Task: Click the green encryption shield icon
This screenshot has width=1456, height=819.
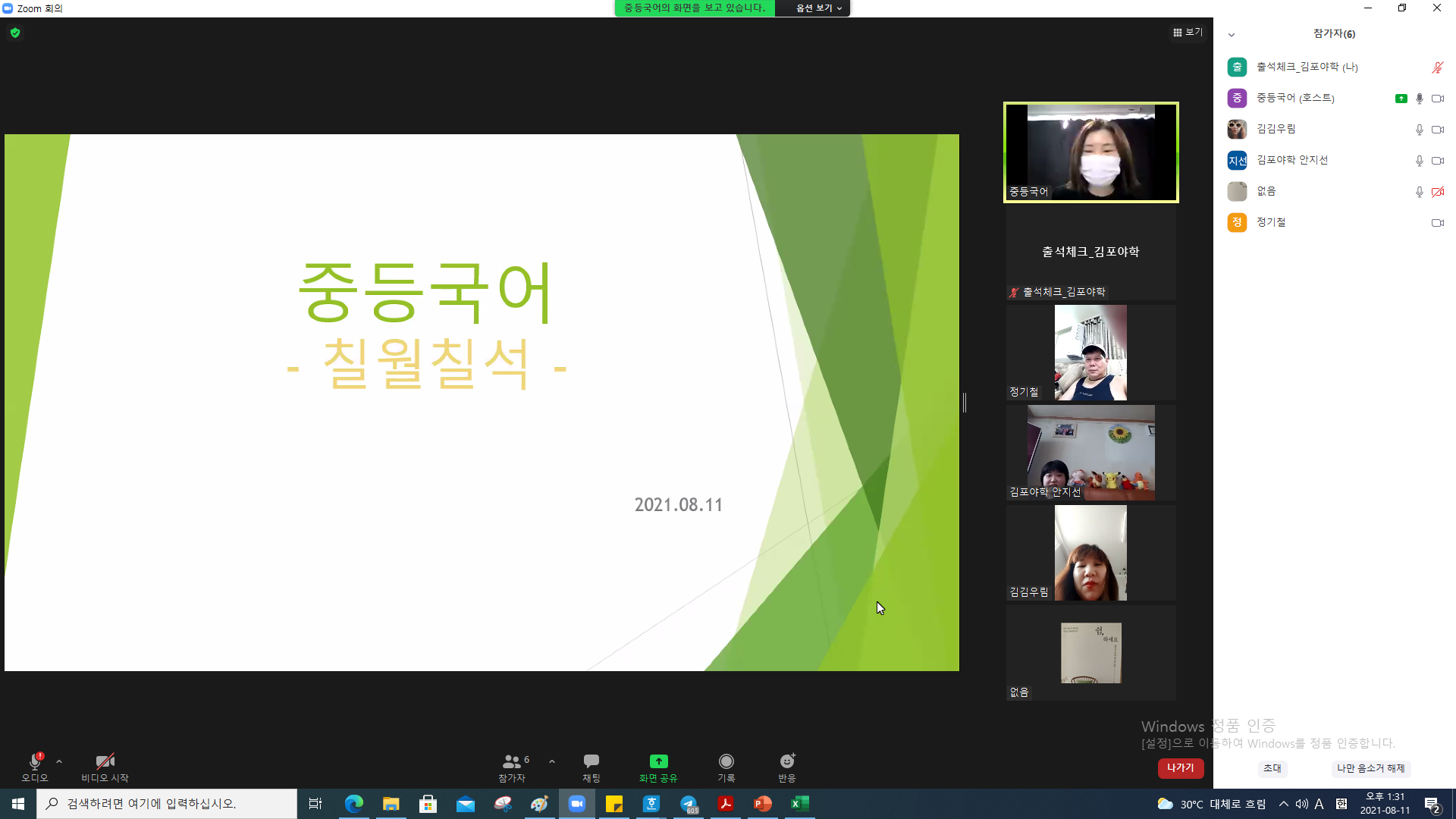Action: (15, 33)
